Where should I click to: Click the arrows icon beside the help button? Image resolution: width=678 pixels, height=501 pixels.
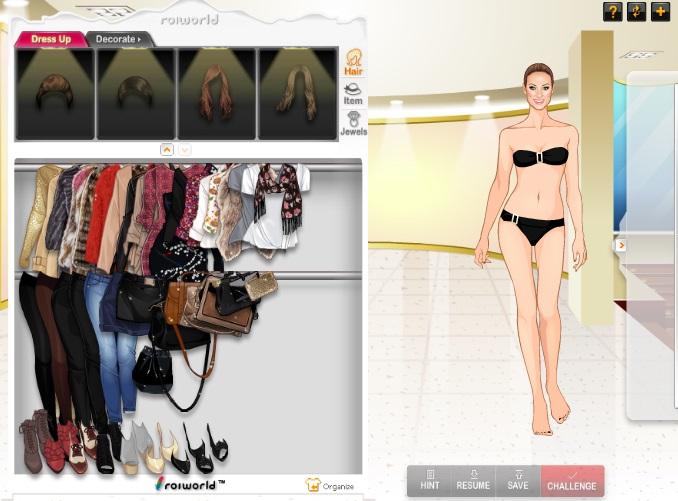coord(637,12)
